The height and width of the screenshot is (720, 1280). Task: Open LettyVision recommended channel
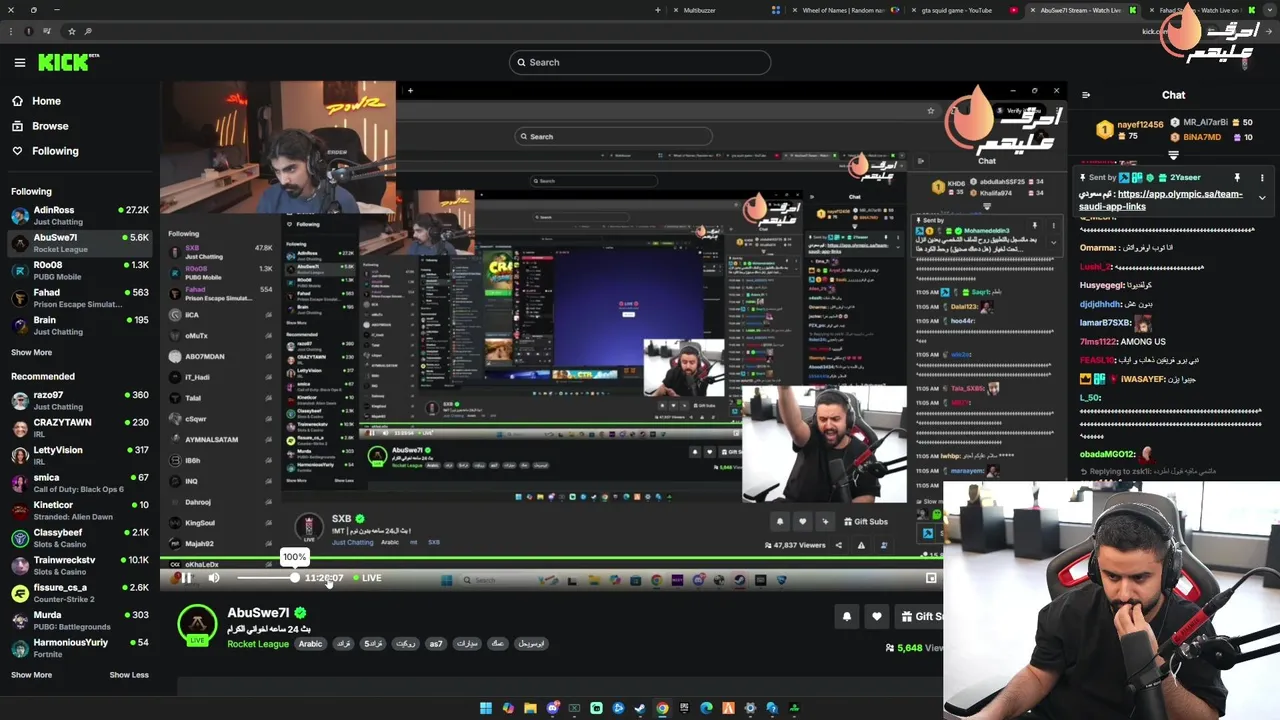pyautogui.click(x=80, y=455)
